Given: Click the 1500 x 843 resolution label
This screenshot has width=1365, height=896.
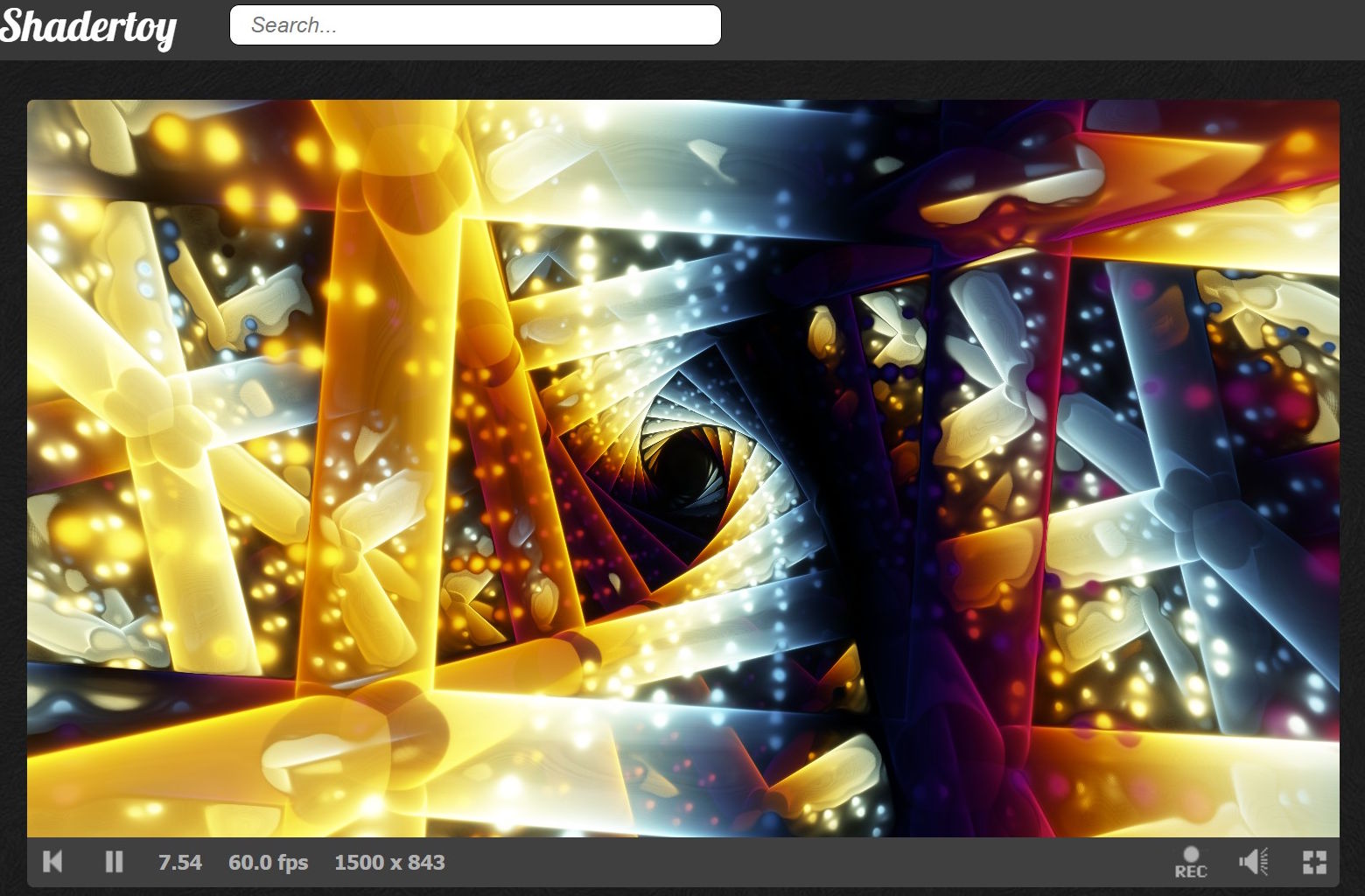Looking at the screenshot, I should click(390, 862).
